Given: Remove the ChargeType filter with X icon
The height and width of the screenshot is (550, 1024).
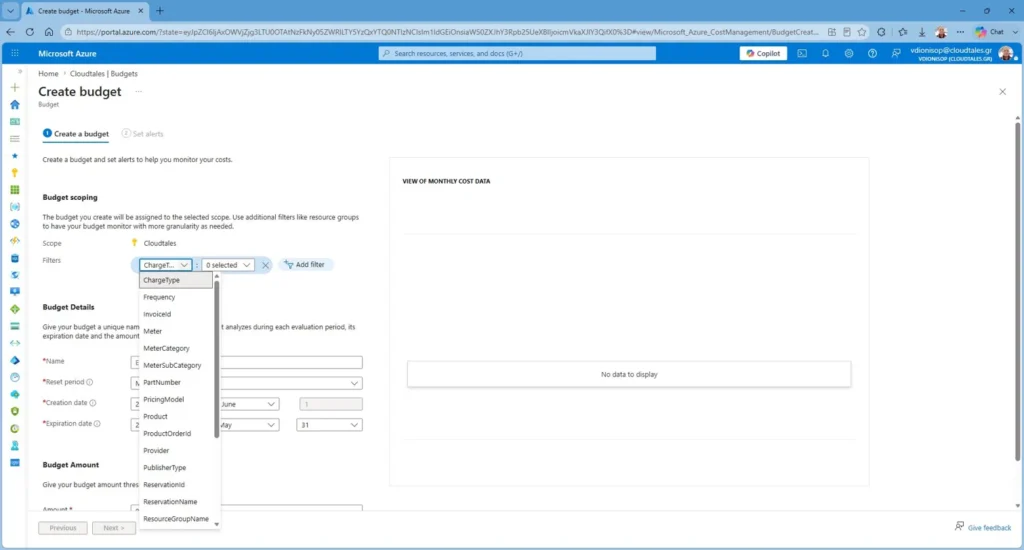Looking at the screenshot, I should coord(265,265).
